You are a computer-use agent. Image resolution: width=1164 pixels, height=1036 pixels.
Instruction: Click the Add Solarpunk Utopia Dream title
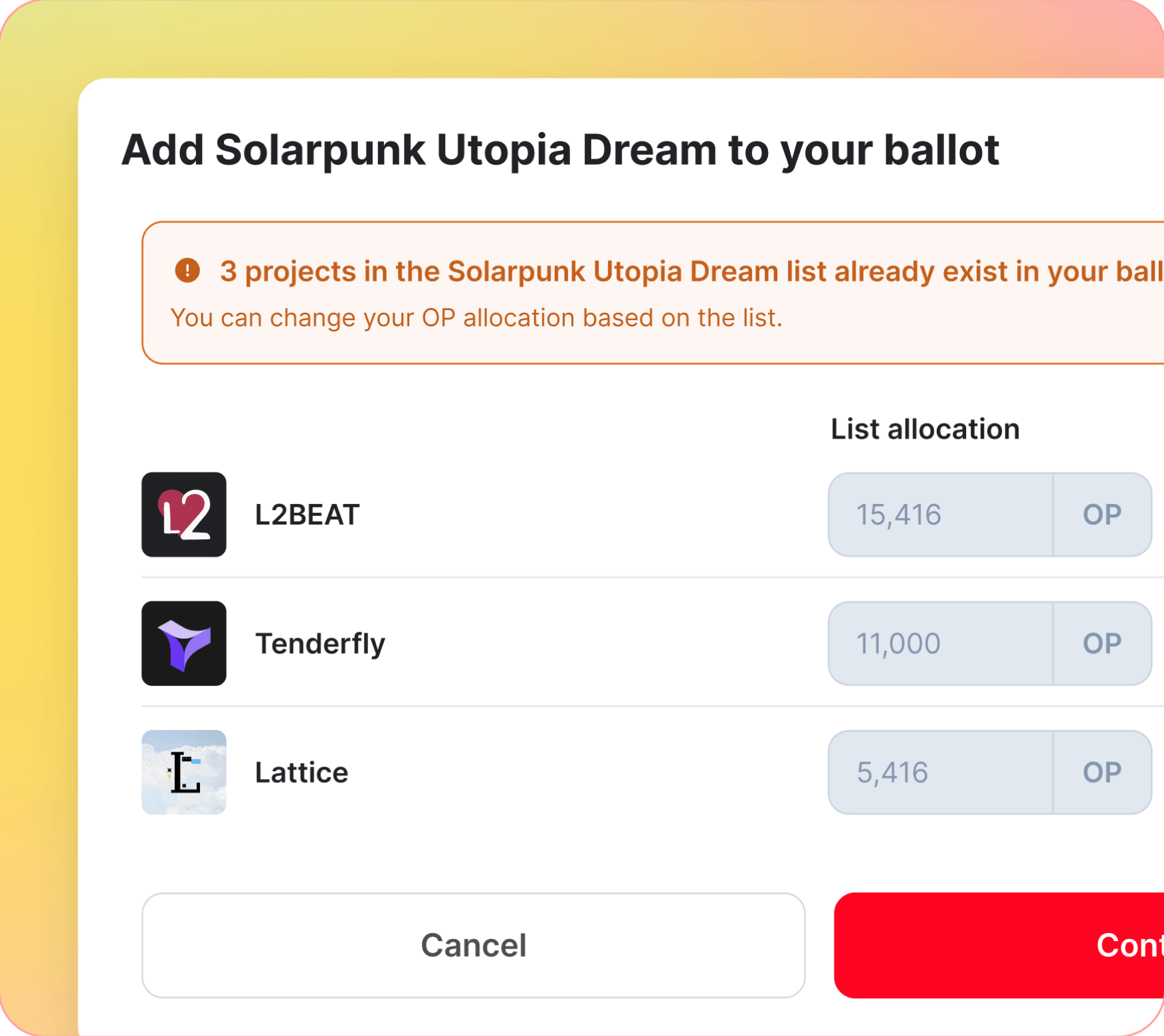pyautogui.click(x=561, y=151)
